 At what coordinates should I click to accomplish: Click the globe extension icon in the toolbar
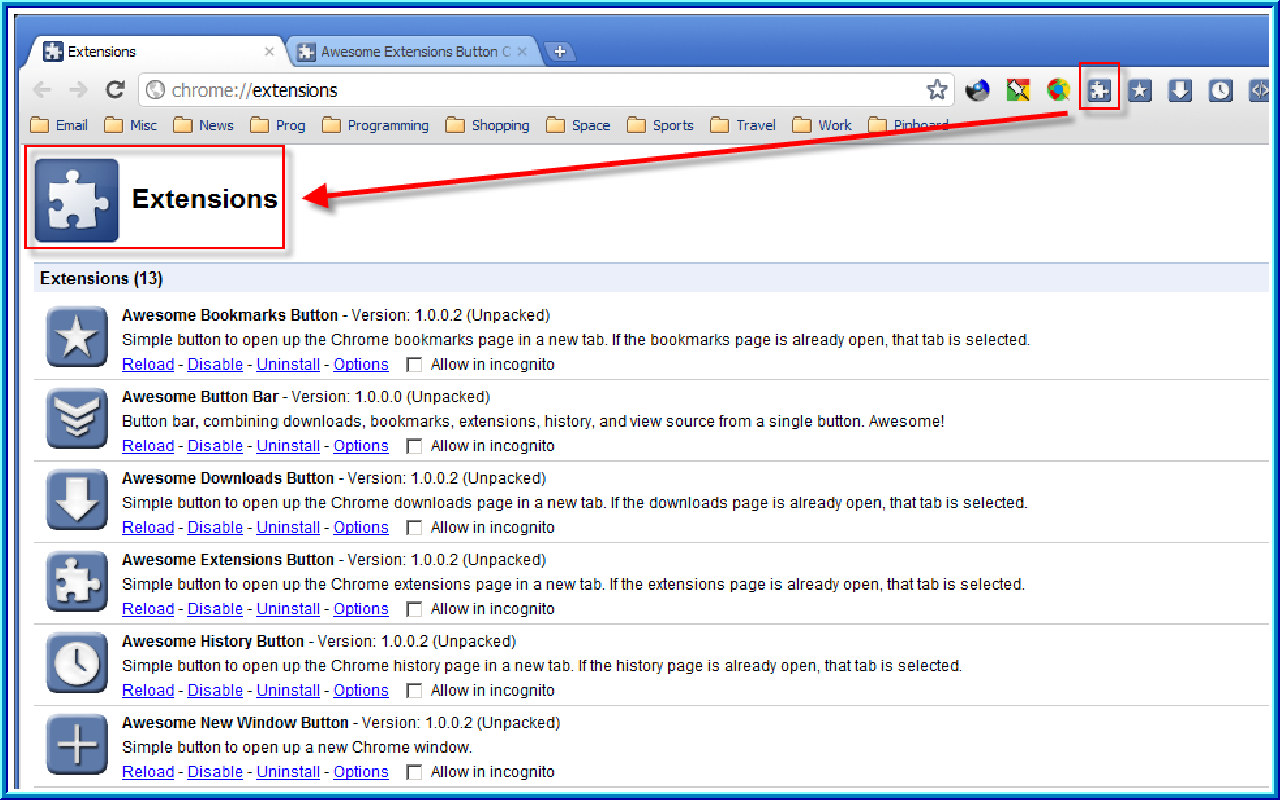[977, 90]
